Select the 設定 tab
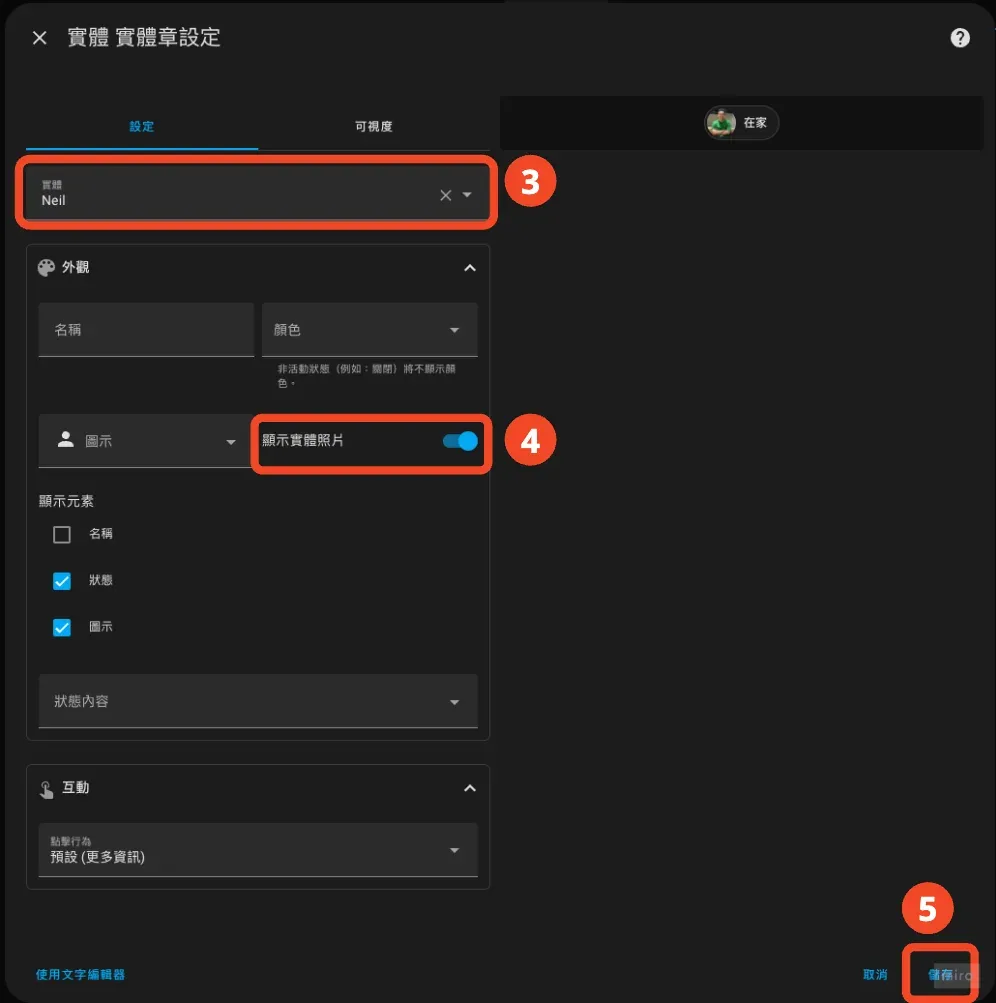The height and width of the screenshot is (1003, 996). coord(141,127)
